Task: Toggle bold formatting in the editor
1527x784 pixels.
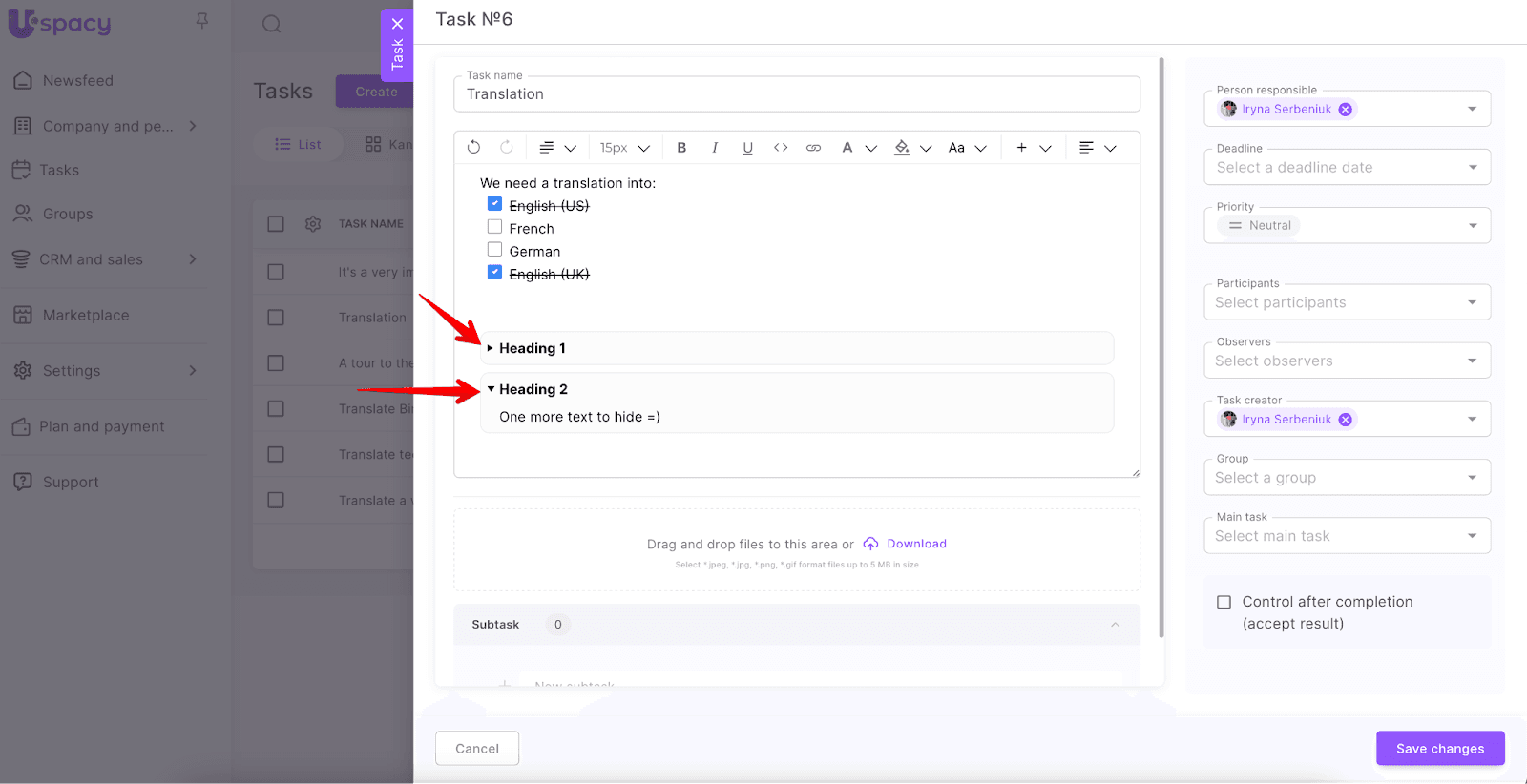Action: [x=681, y=148]
